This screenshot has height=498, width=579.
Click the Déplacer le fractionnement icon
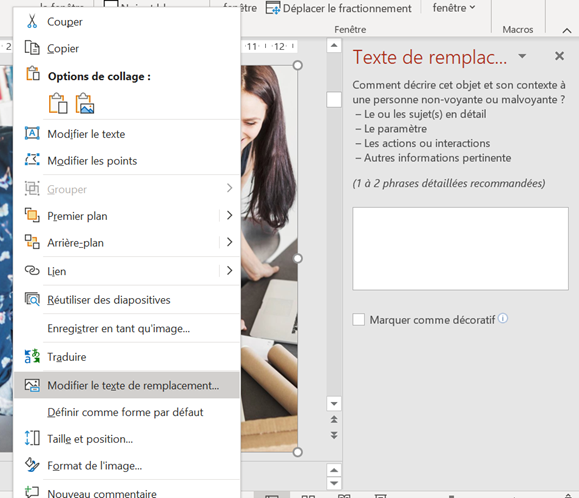pyautogui.click(x=273, y=8)
